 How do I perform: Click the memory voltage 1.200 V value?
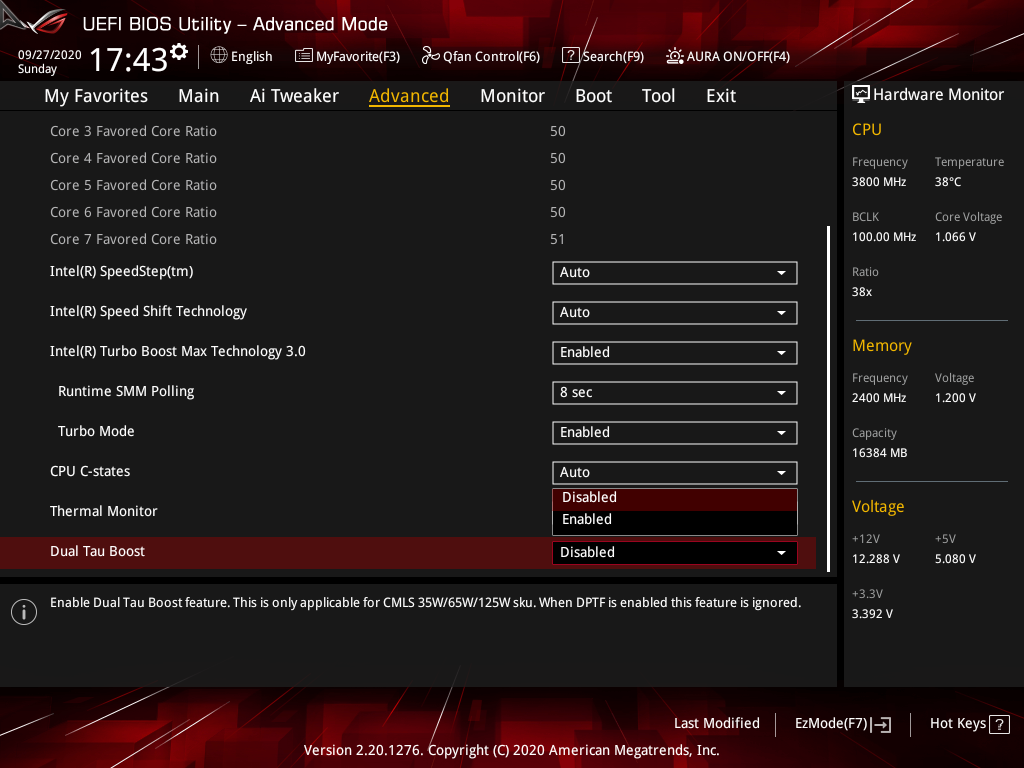955,398
